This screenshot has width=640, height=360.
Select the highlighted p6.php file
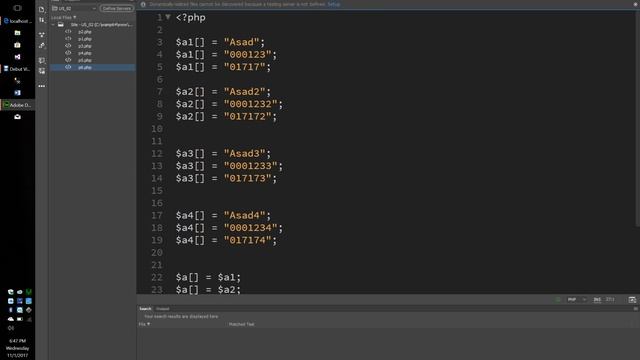93,67
